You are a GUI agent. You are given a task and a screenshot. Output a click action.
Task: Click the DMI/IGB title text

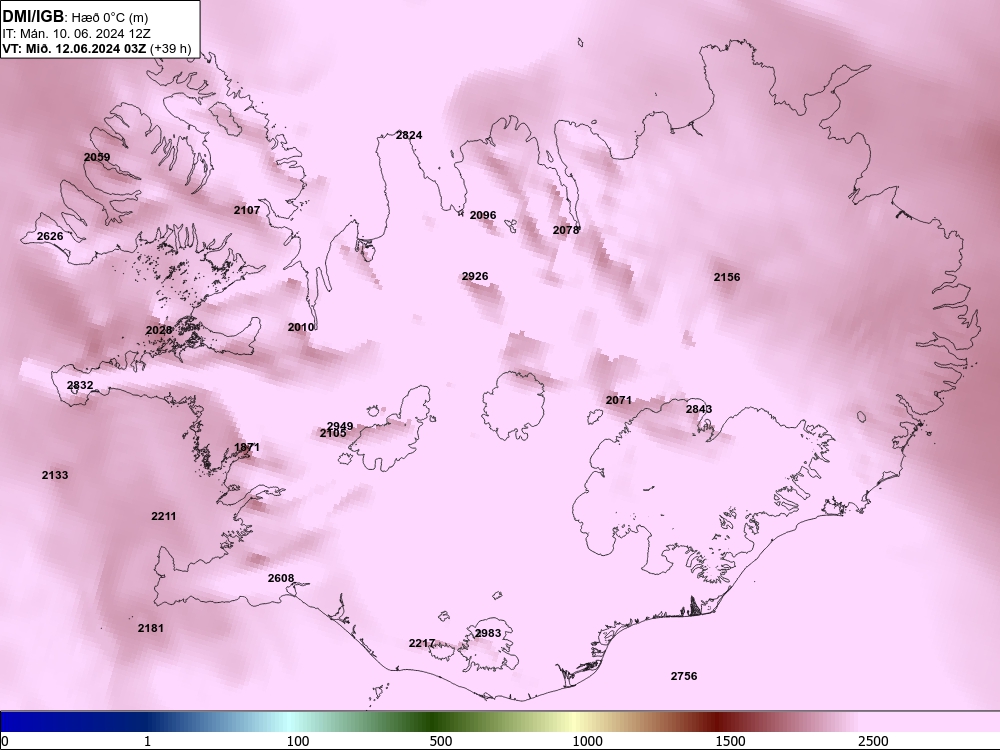pyautogui.click(x=33, y=18)
